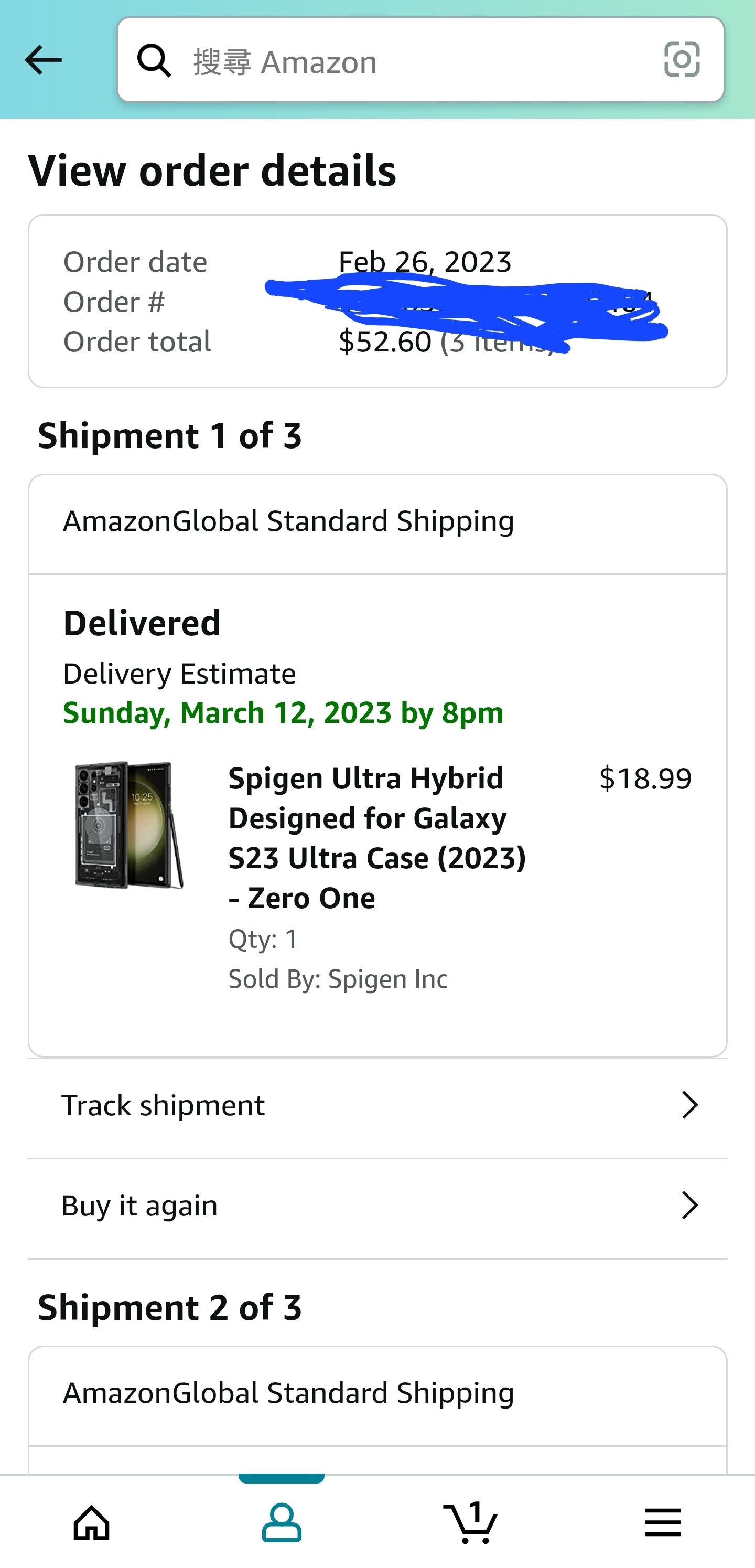This screenshot has height=1568, width=755.
Task: Go to the Home tab icon
Action: point(92,1523)
